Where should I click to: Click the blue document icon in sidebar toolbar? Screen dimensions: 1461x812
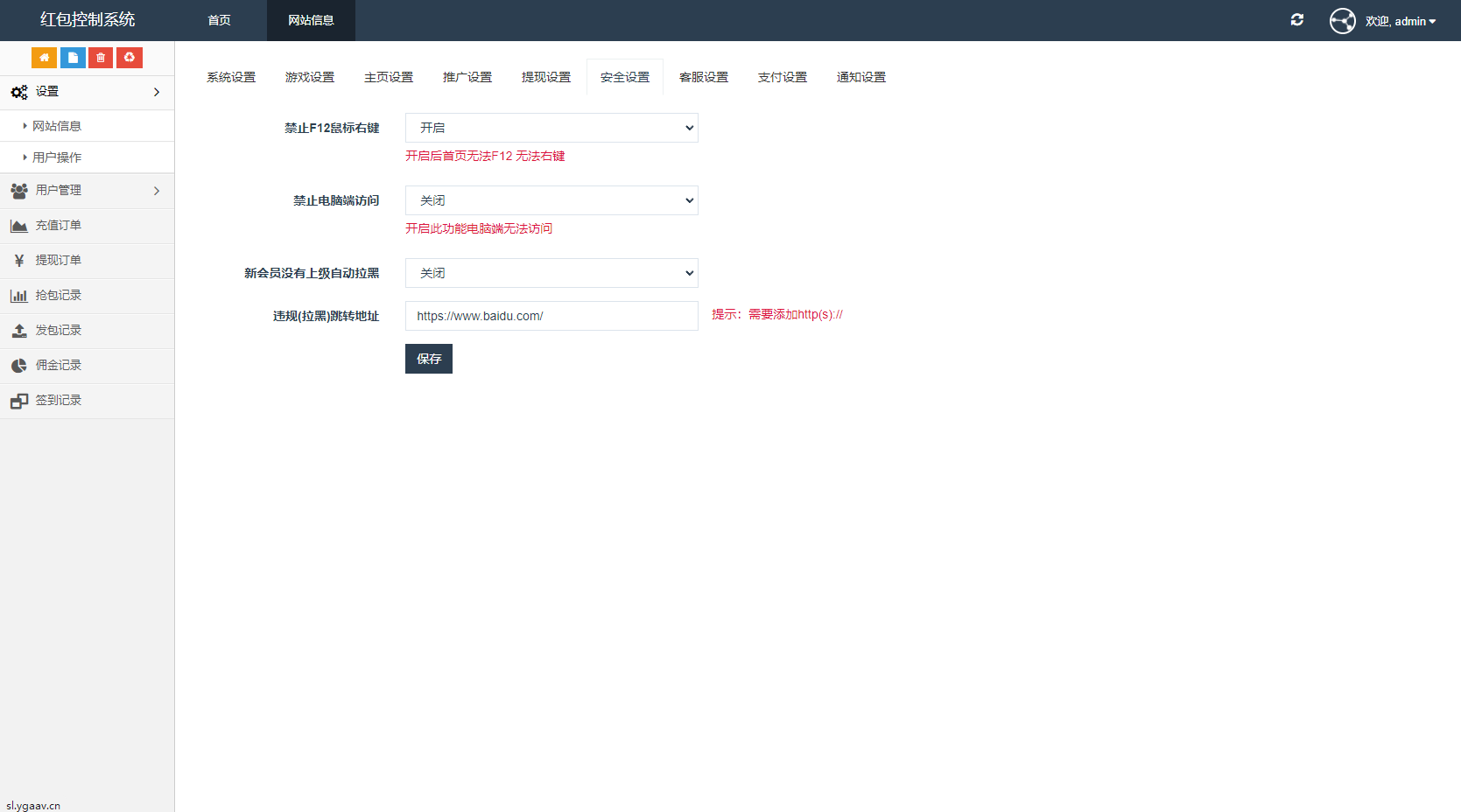pyautogui.click(x=72, y=57)
